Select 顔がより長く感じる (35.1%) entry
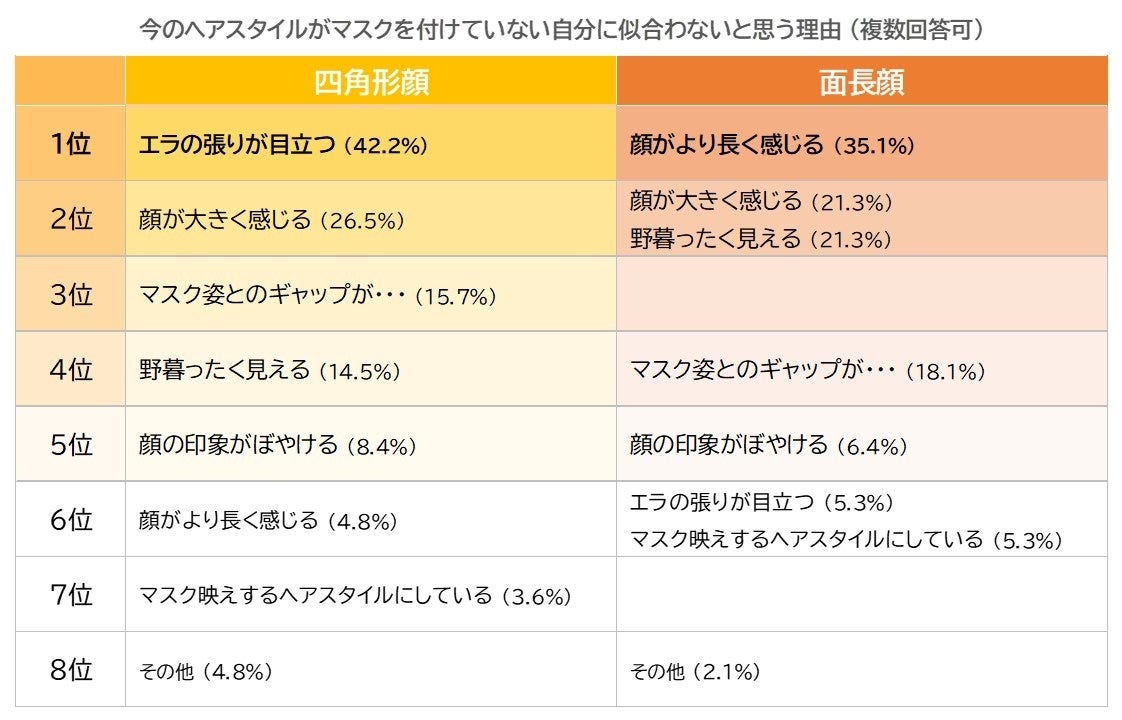The image size is (1122, 720). (x=772, y=145)
